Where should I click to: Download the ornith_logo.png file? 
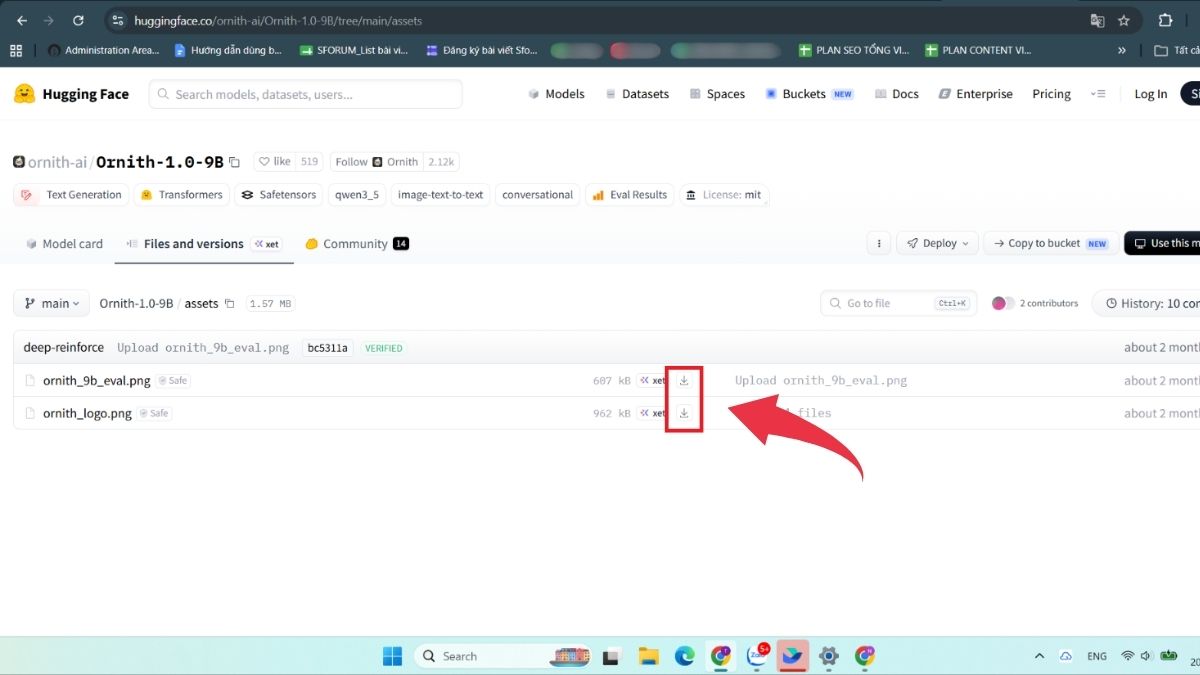click(x=684, y=413)
